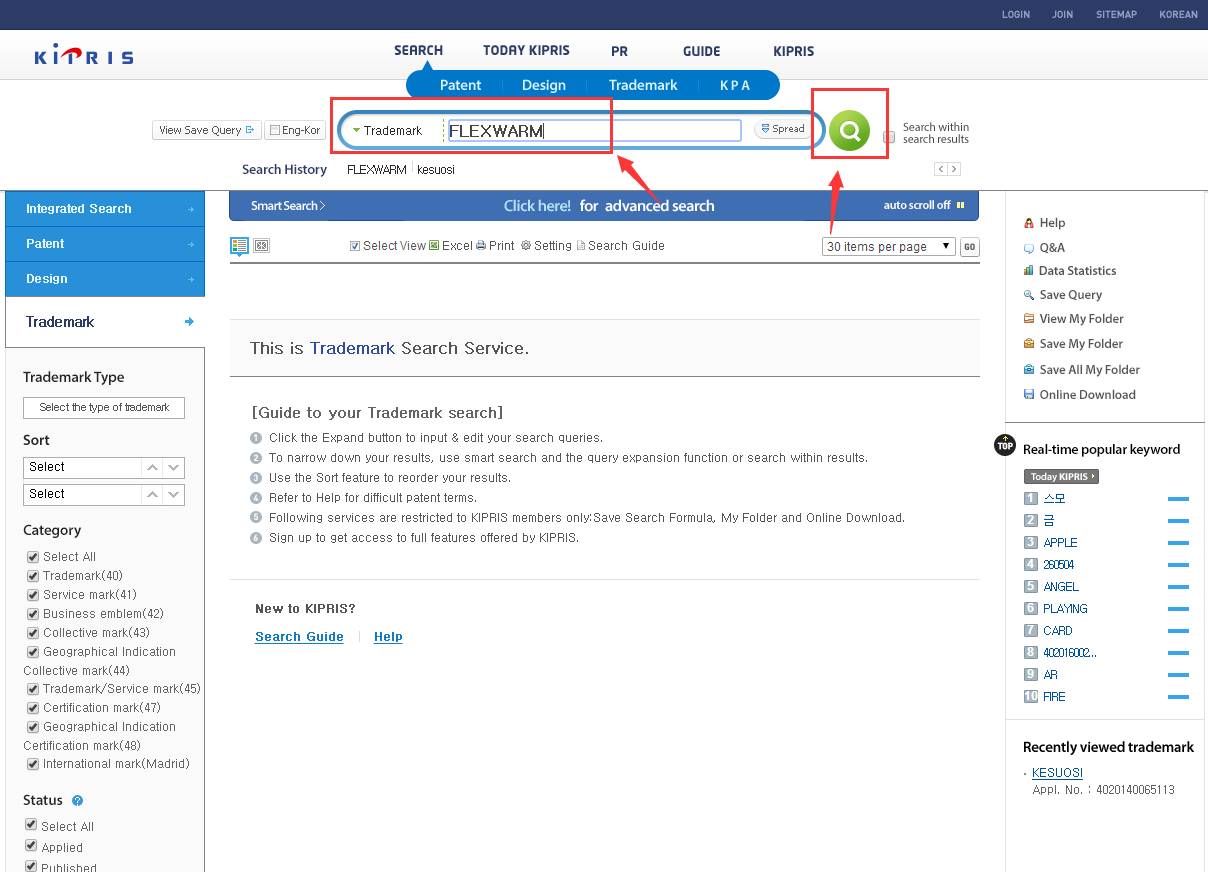Uncheck International mark(Madrid) checkbox

tap(33, 764)
